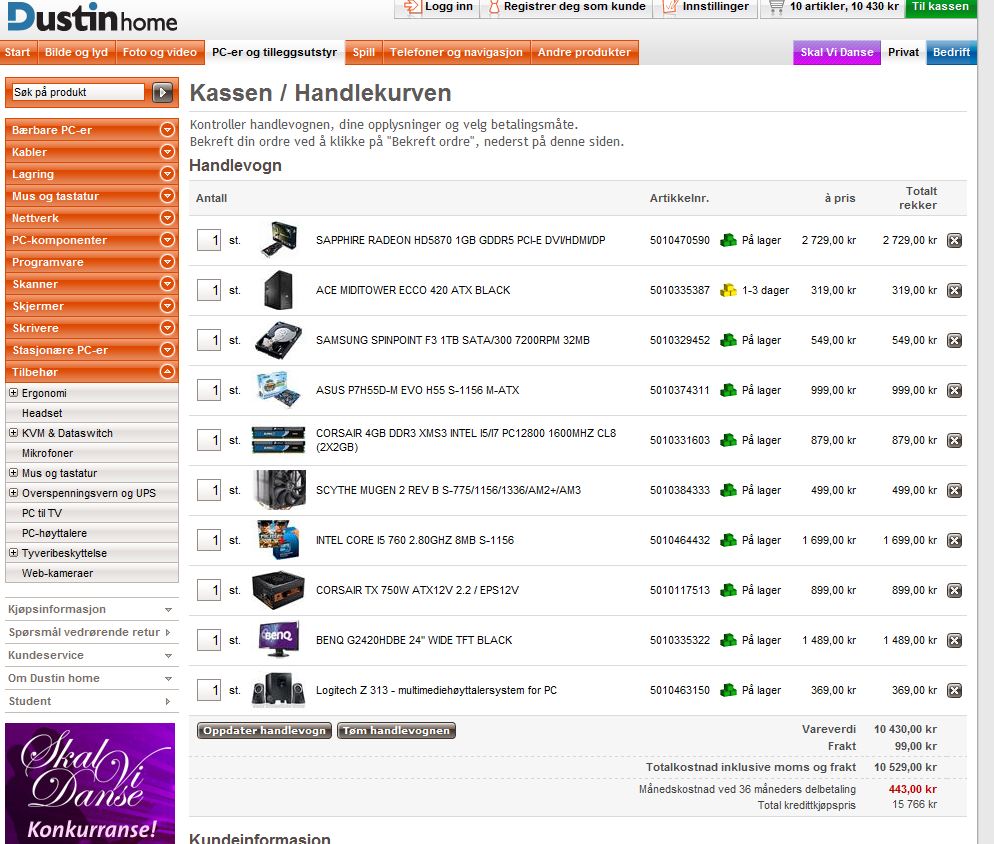Click the search go arrow button

[162, 93]
